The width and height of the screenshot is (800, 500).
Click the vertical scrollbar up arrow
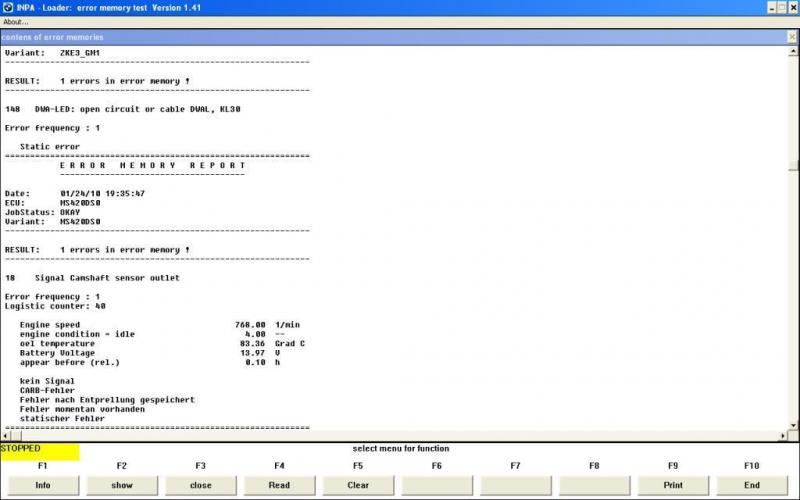pyautogui.click(x=793, y=51)
